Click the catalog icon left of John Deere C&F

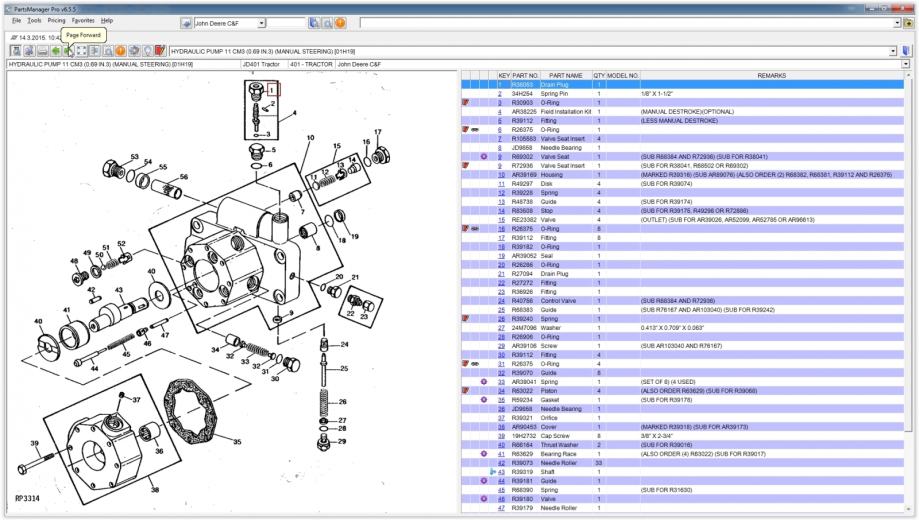(186, 22)
